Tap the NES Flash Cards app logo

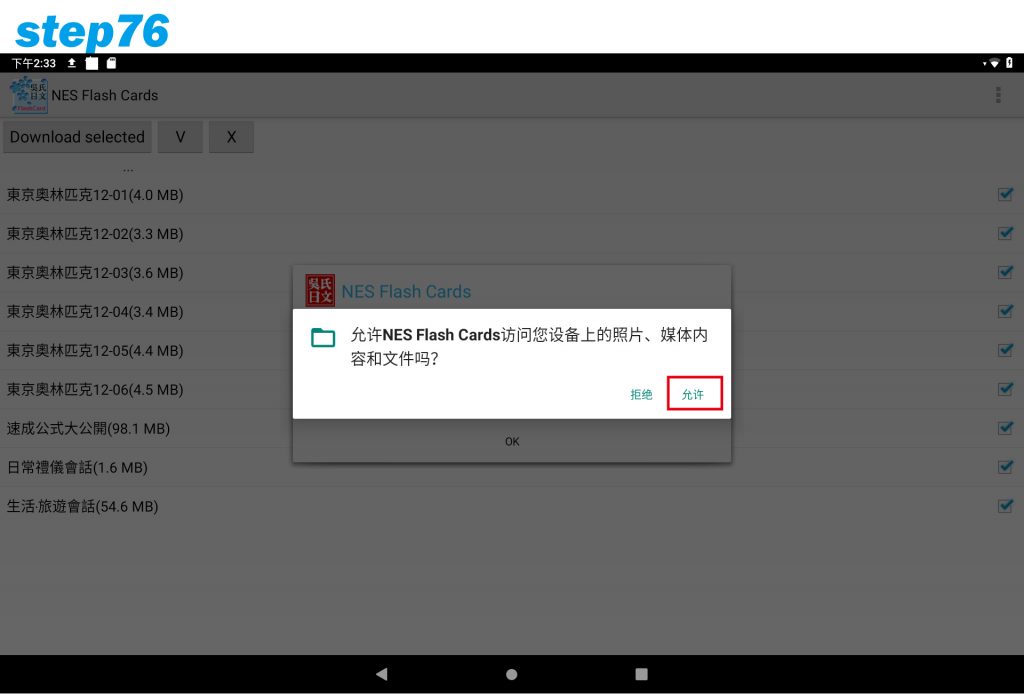(x=29, y=95)
